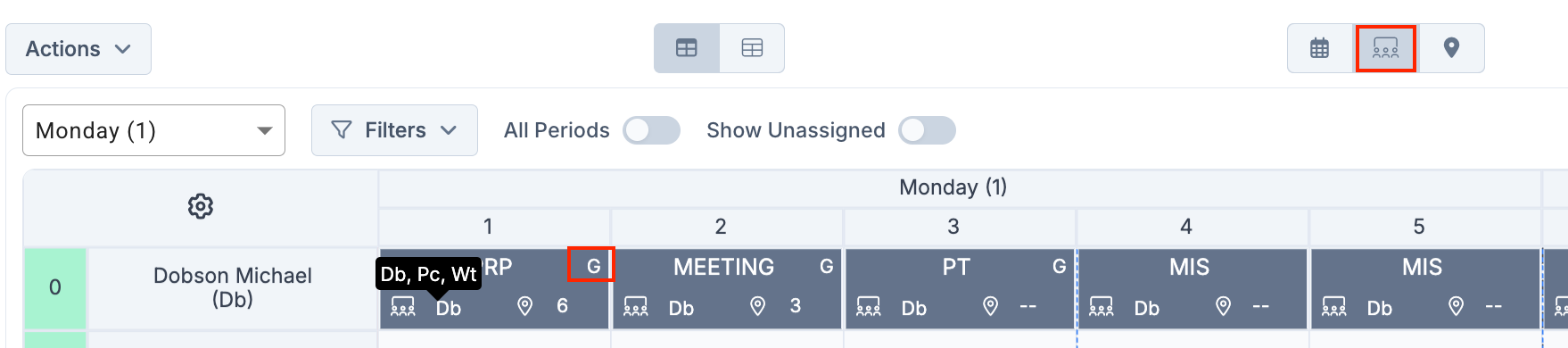Click period 3 column header
The width and height of the screenshot is (1568, 348).
953,227
